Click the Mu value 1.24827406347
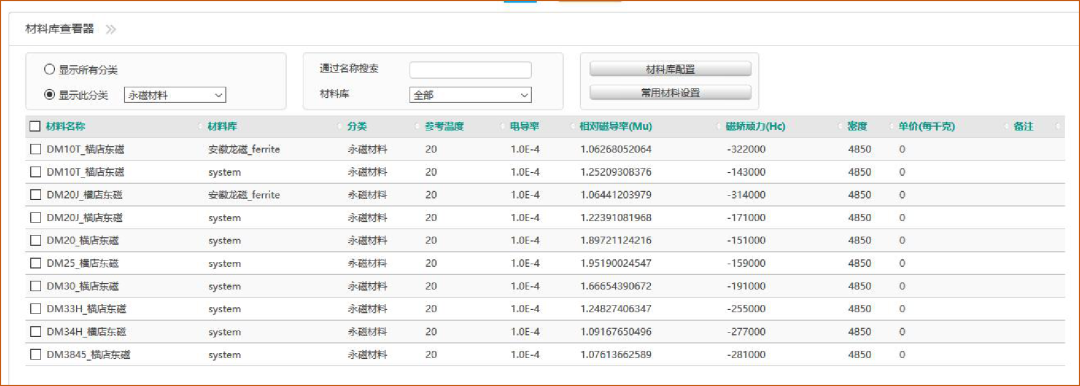 point(615,309)
